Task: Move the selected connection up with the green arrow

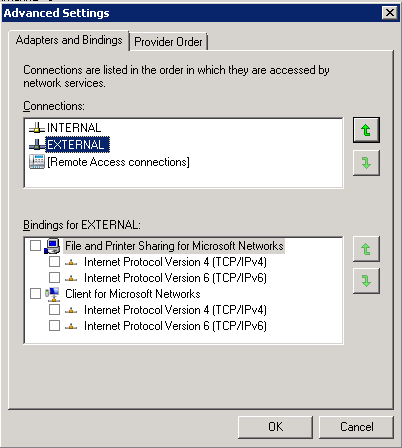Action: pyautogui.click(x=366, y=130)
